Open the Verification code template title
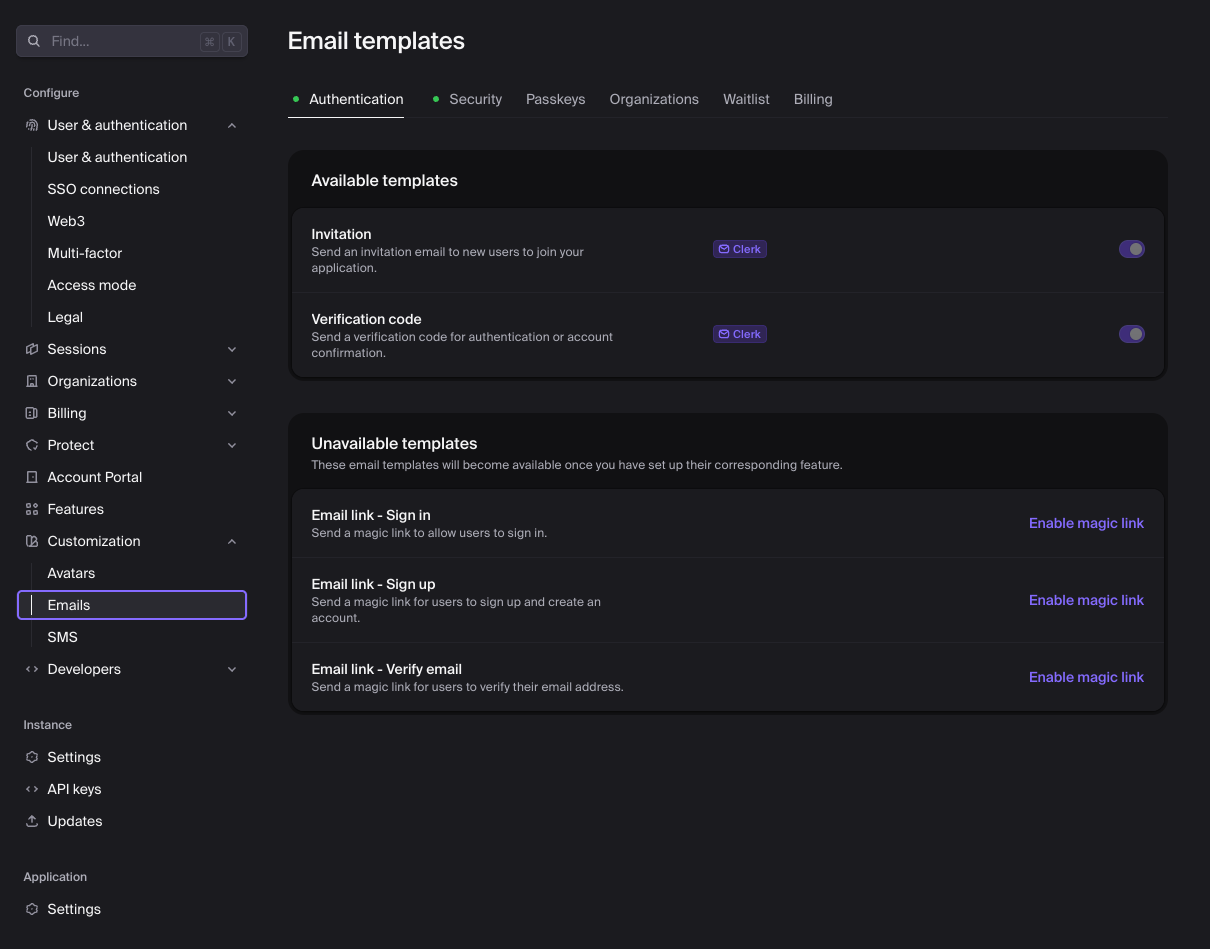1210x949 pixels. (x=366, y=319)
